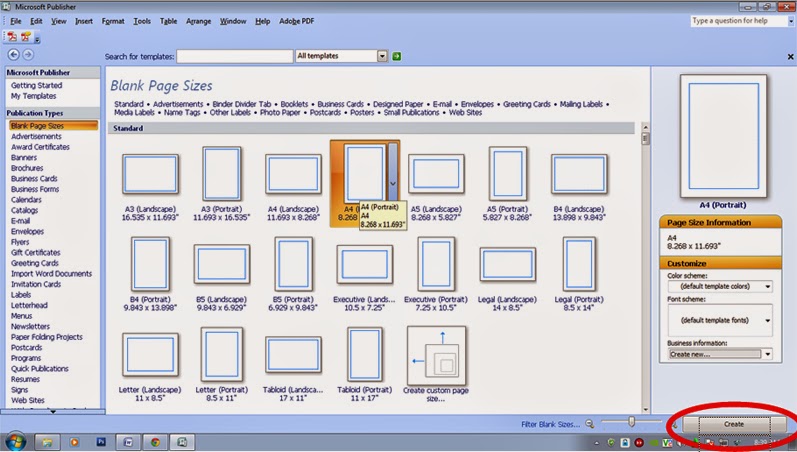Open Create custom page size
797x452 pixels.
[x=436, y=355]
